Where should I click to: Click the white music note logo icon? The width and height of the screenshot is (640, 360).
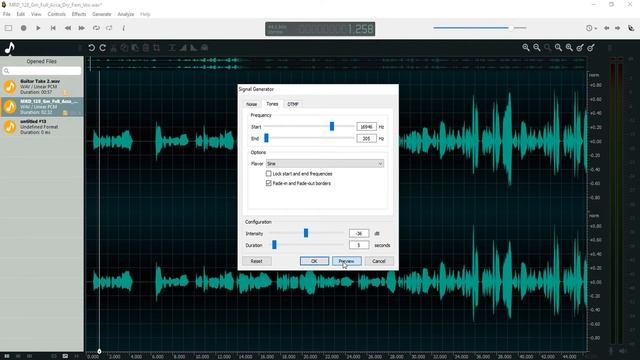(10, 48)
